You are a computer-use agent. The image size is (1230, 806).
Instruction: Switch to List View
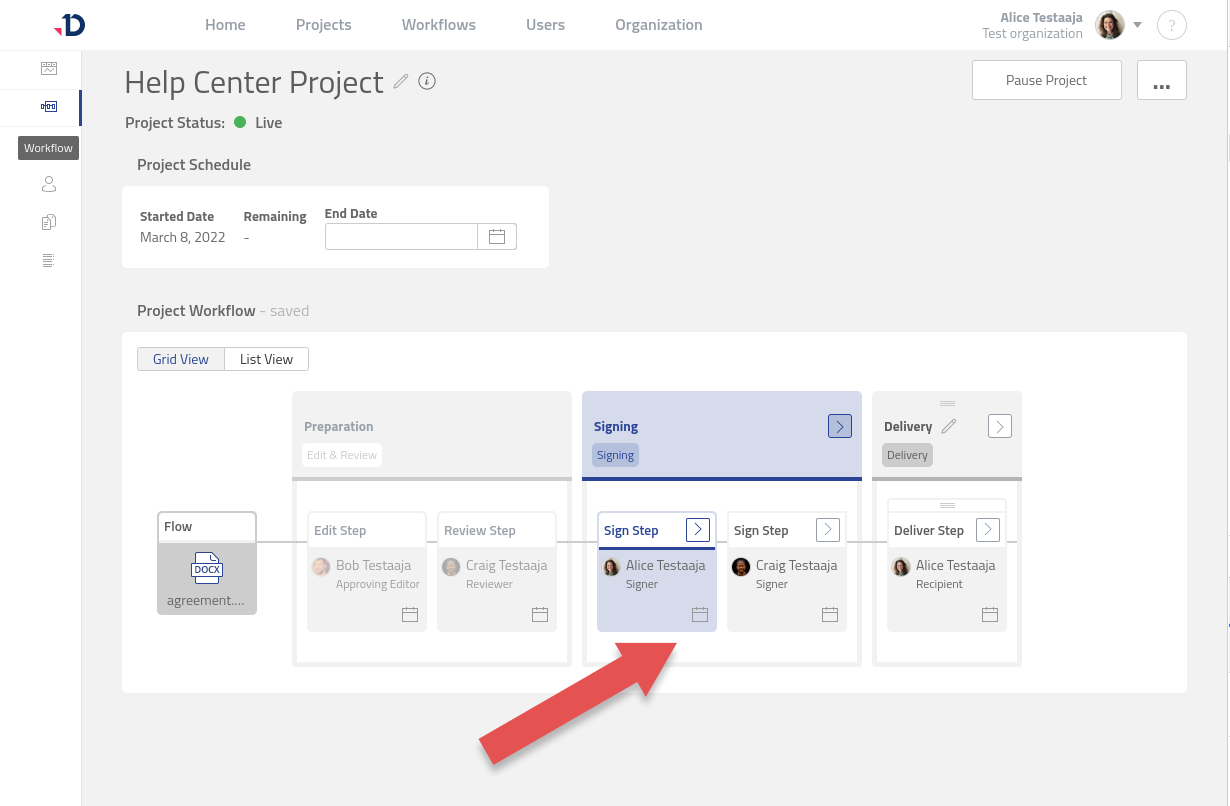pyautogui.click(x=266, y=359)
